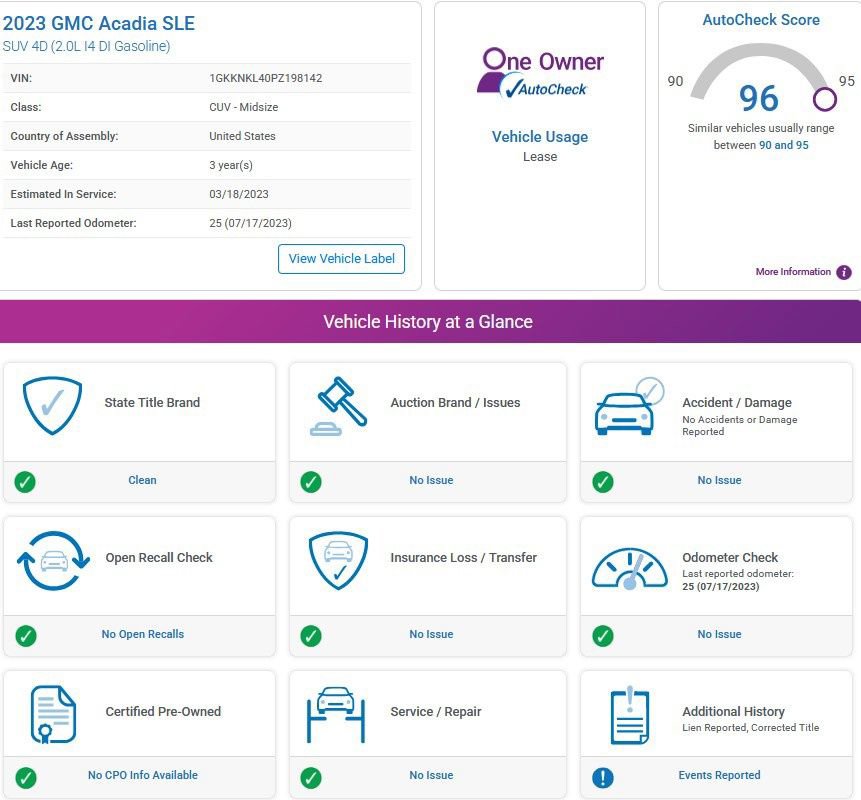Click the State Title Brand heading
This screenshot has height=800, width=861.
pos(152,402)
